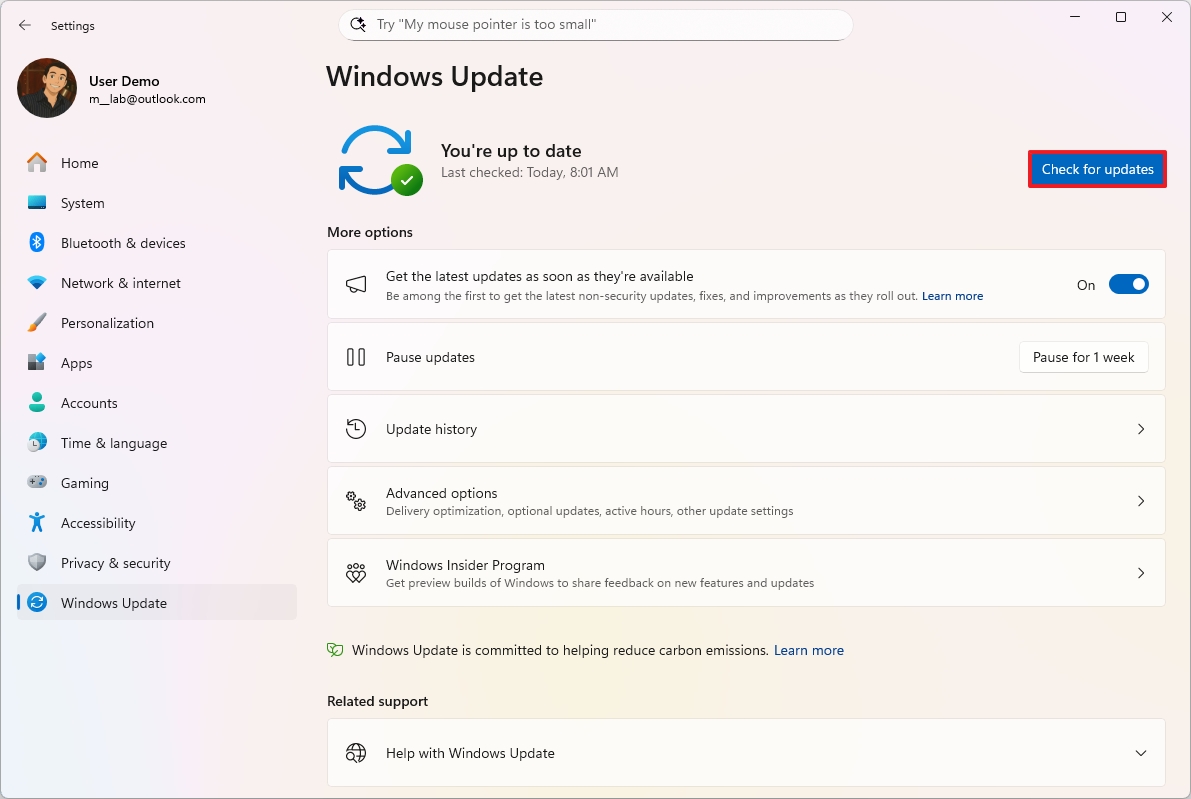Click the Check for updates button

click(1096, 168)
